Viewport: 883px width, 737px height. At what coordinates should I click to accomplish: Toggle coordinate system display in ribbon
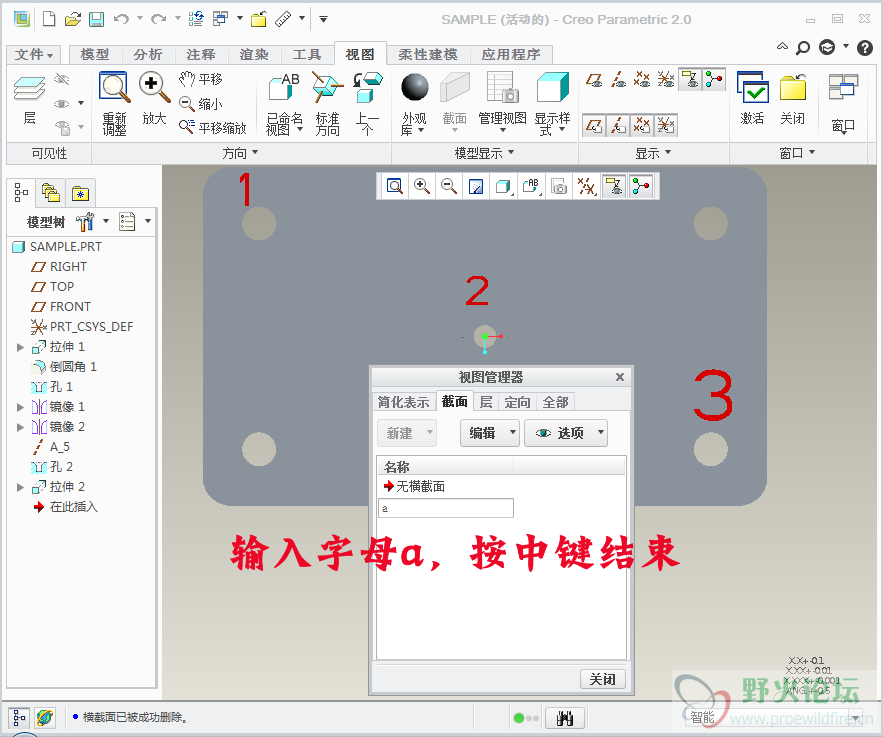(x=666, y=79)
